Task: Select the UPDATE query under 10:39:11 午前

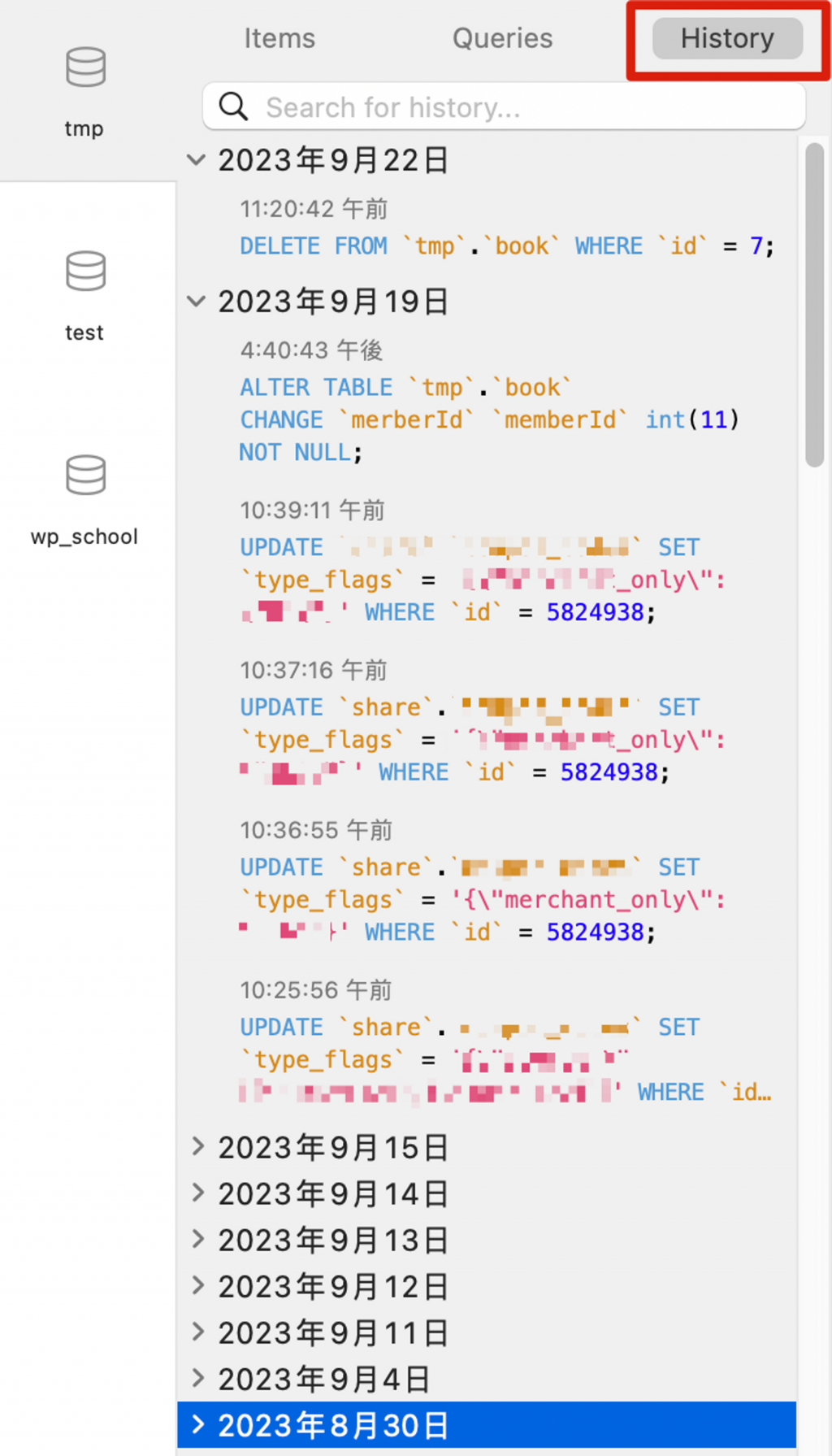Action: coord(483,580)
